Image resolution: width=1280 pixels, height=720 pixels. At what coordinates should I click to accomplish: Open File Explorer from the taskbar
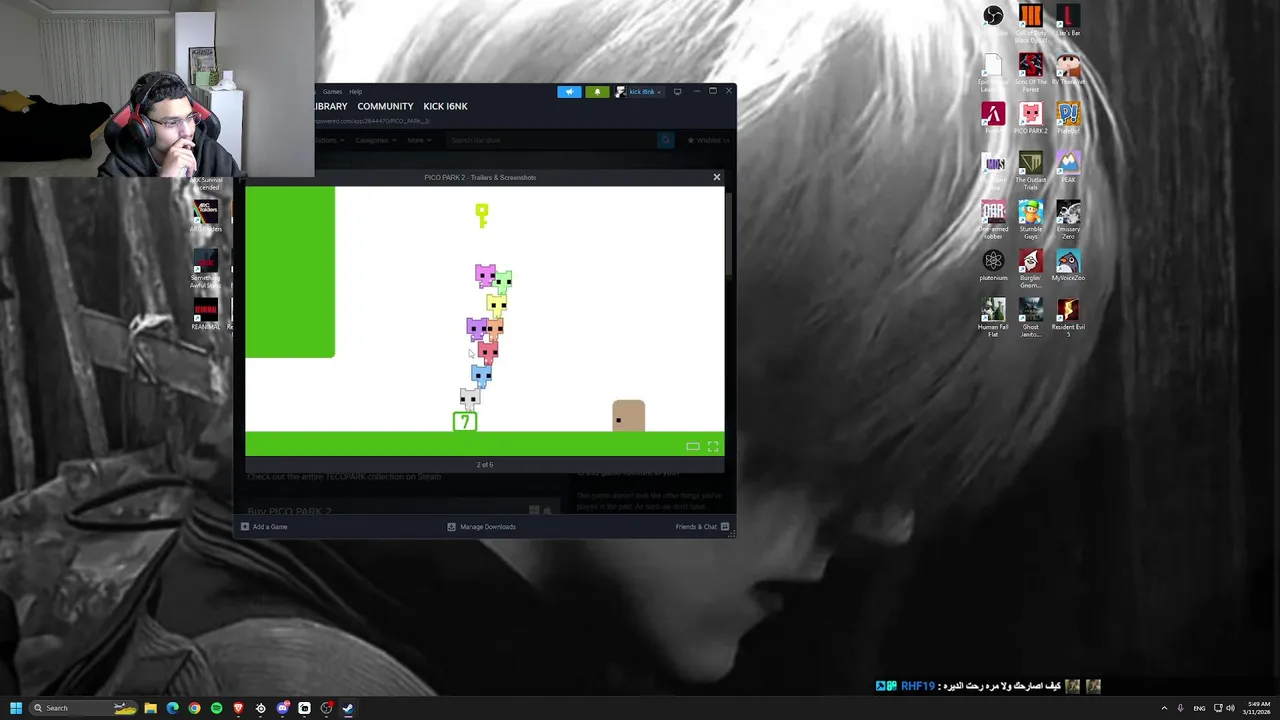(150, 708)
